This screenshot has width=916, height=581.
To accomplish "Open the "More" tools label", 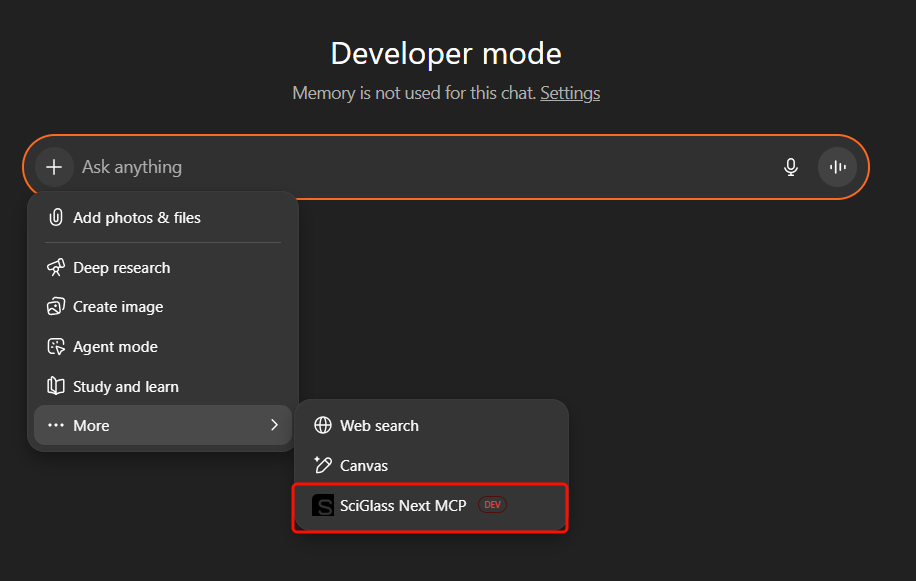I will pos(91,426).
